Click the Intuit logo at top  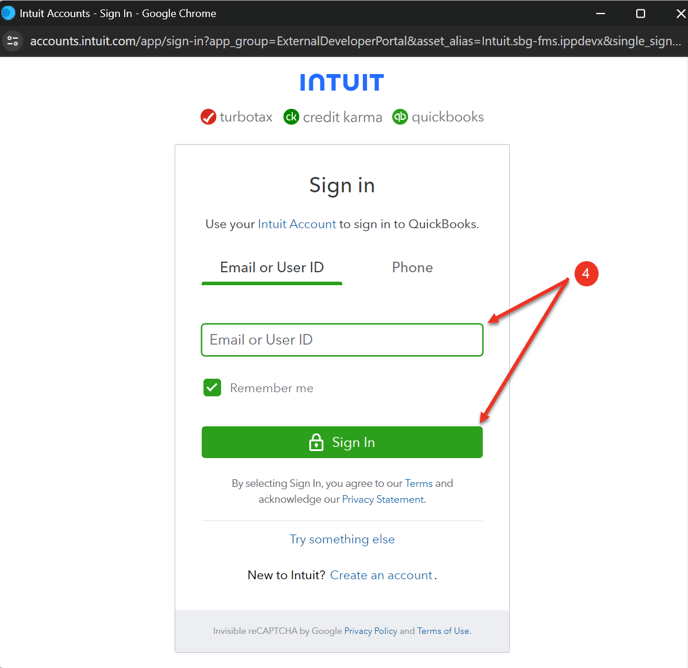342,82
